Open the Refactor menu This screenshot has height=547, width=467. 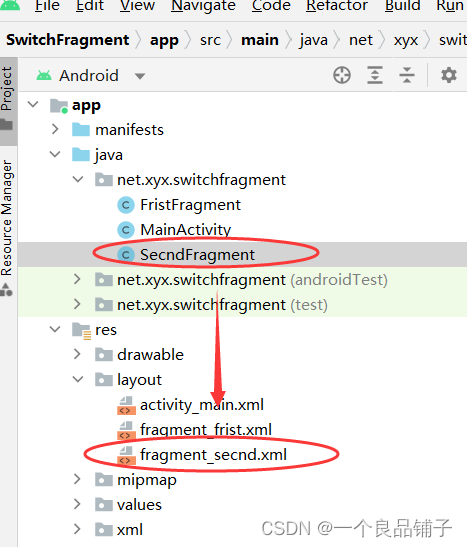coord(337,6)
